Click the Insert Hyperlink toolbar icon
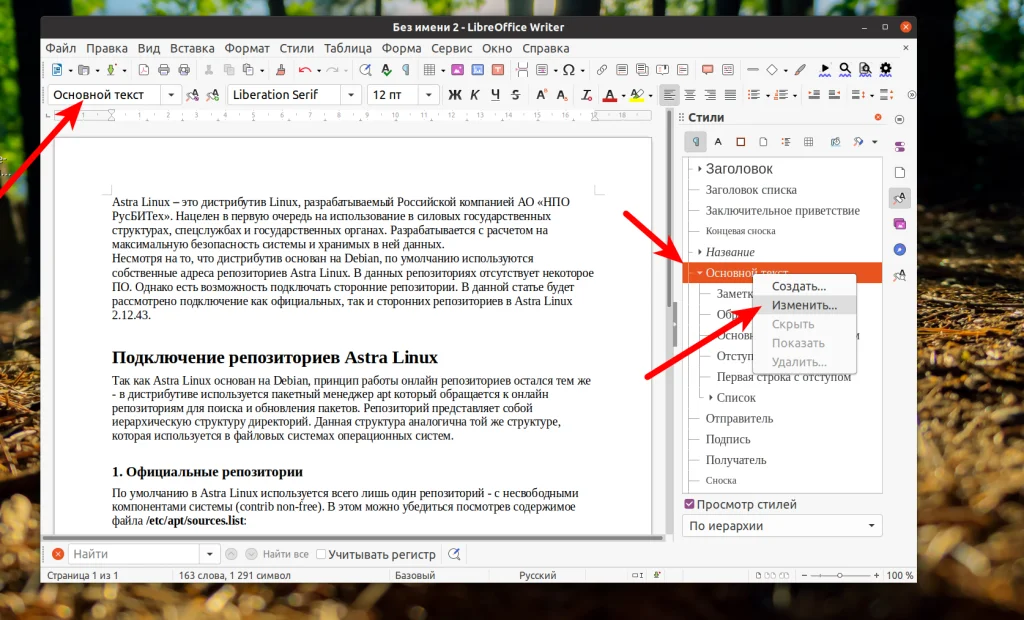Screen dimensions: 1024x620 tap(601, 70)
